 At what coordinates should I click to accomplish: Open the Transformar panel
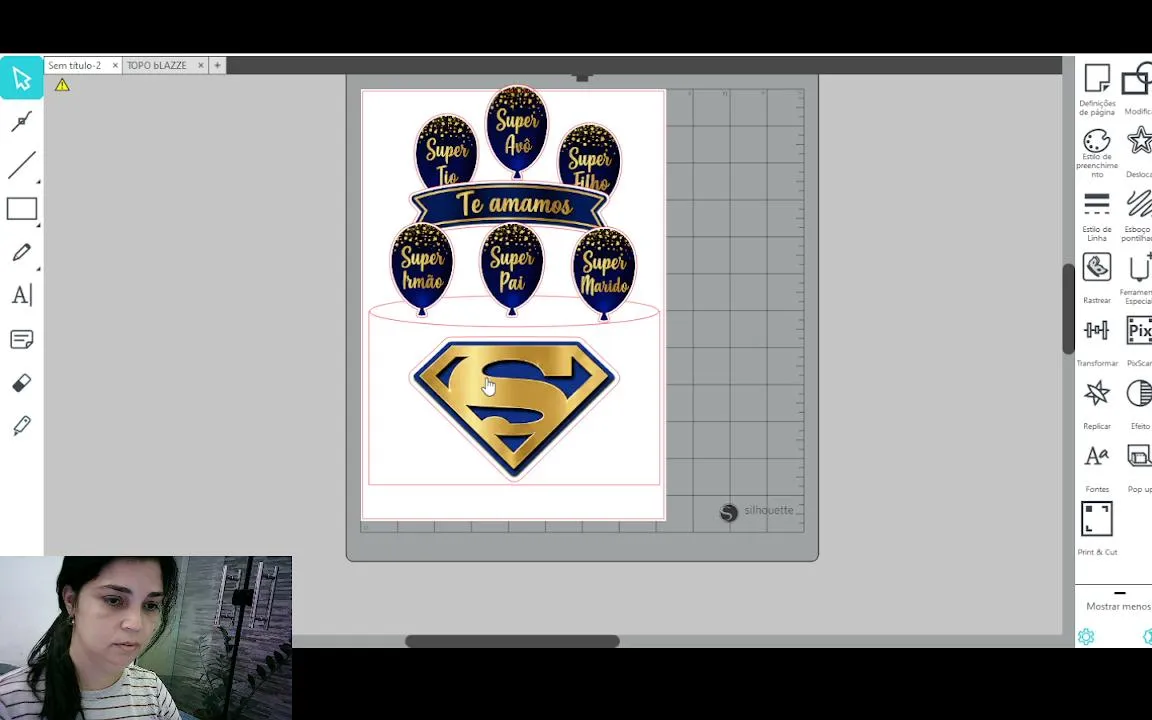(1097, 342)
